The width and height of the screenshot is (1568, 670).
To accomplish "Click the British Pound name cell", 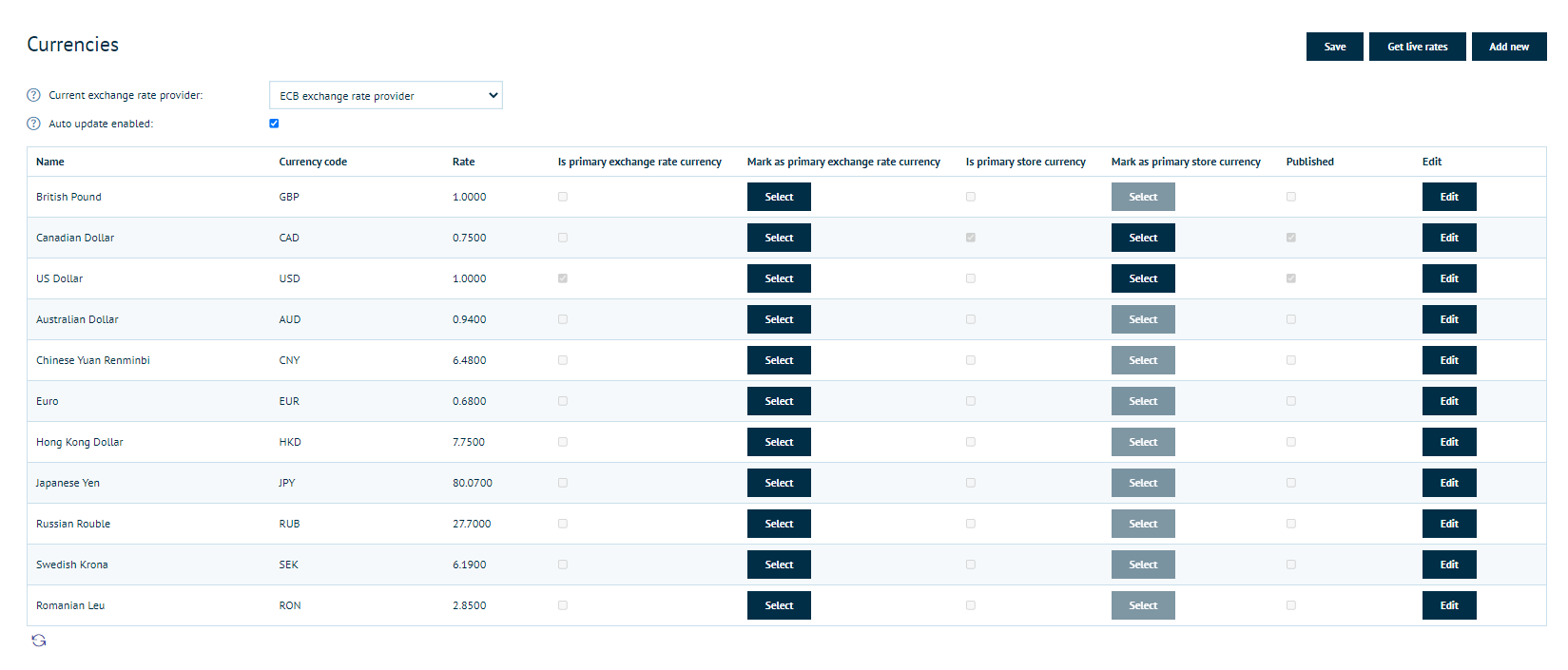I will coord(68,197).
